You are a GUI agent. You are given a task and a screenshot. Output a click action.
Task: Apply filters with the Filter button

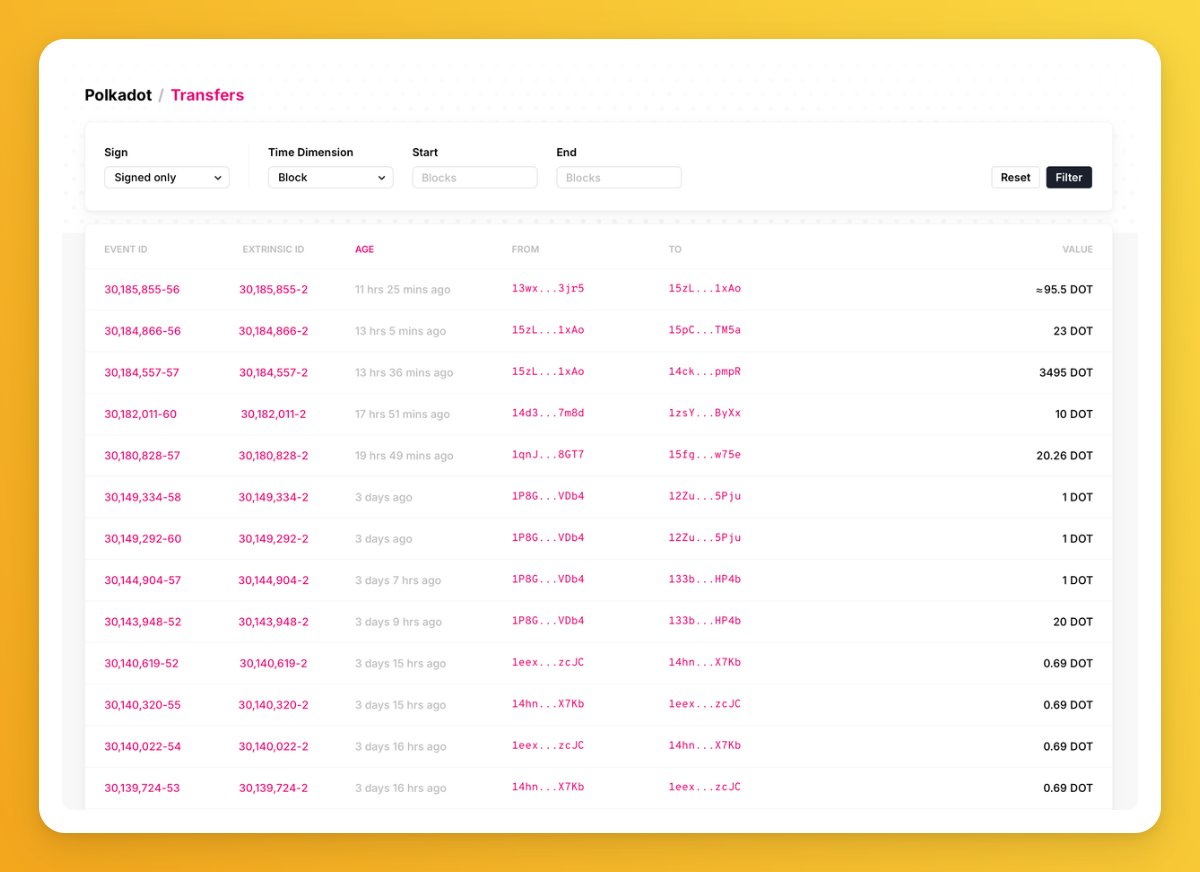pyautogui.click(x=1068, y=178)
